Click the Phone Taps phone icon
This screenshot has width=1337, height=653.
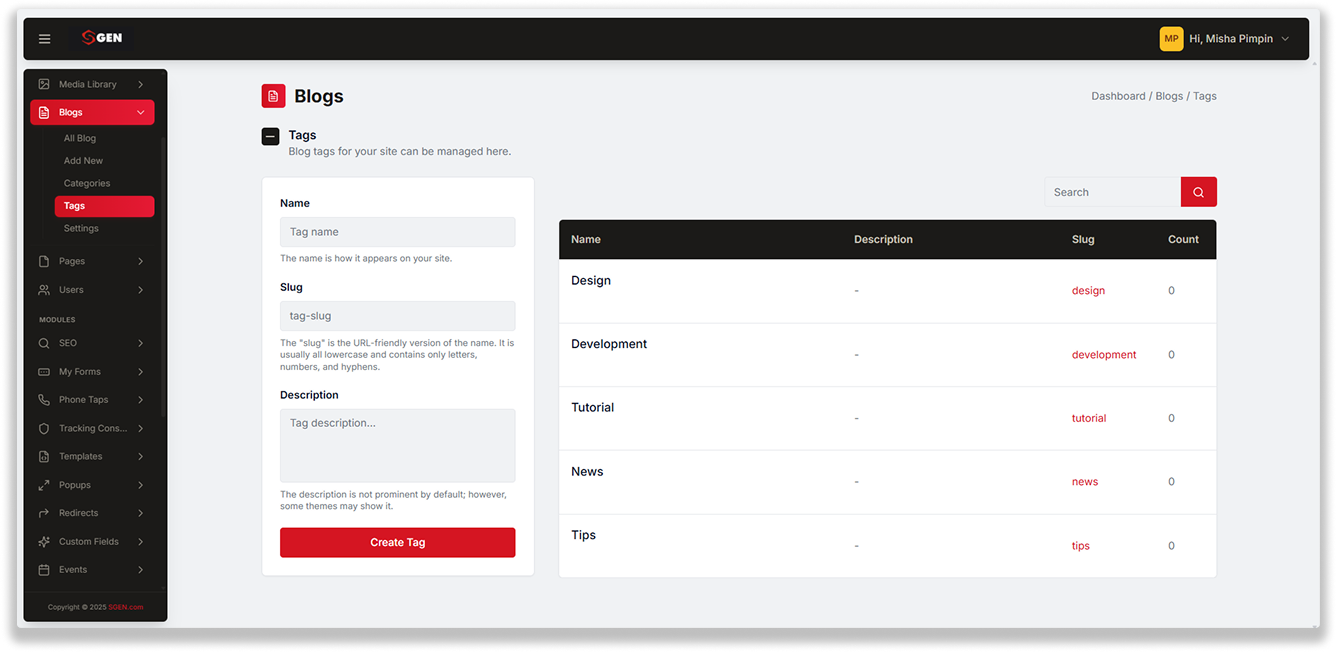pyautogui.click(x=44, y=400)
